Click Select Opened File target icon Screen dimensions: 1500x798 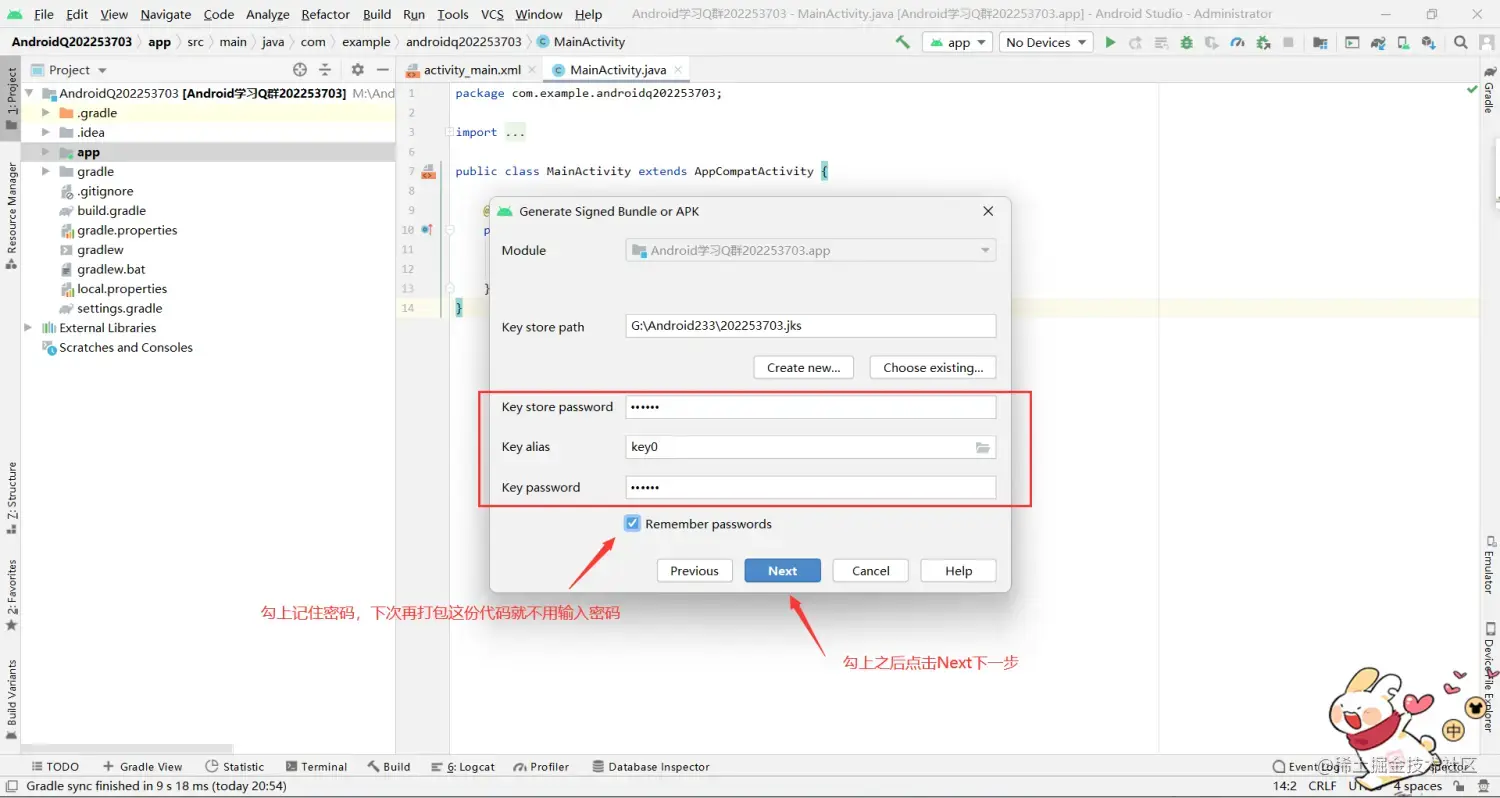[x=300, y=70]
